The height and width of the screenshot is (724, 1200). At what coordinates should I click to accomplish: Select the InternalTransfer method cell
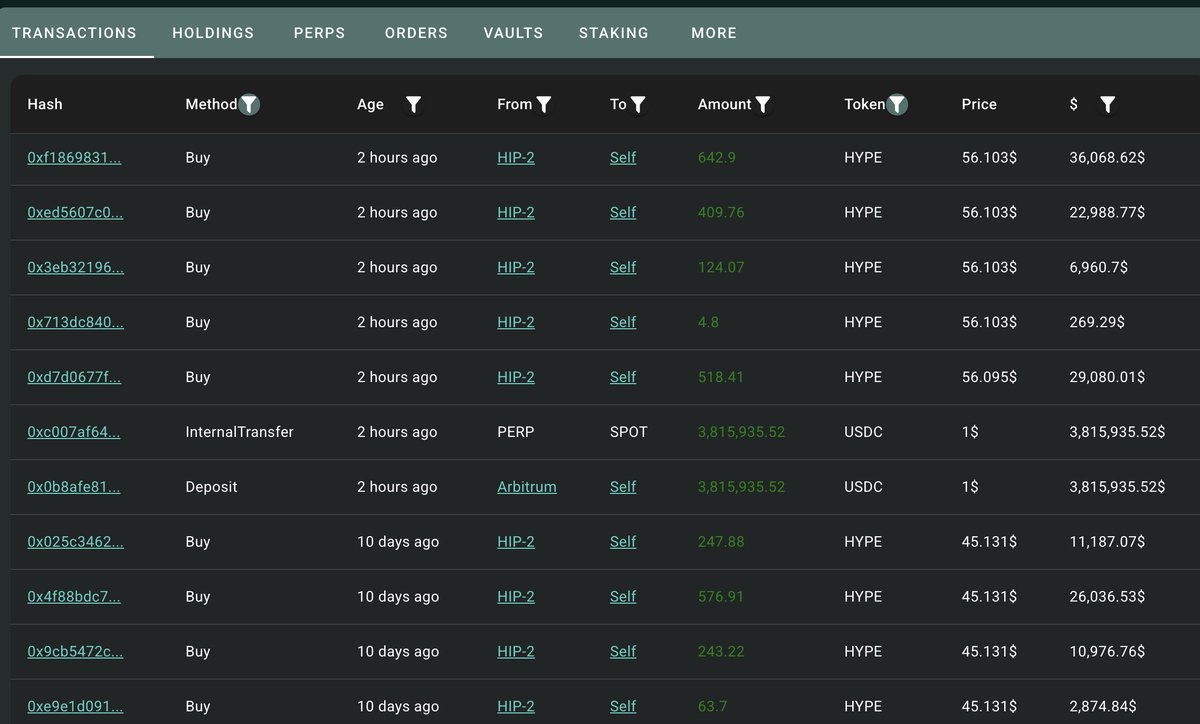pyautogui.click(x=239, y=433)
